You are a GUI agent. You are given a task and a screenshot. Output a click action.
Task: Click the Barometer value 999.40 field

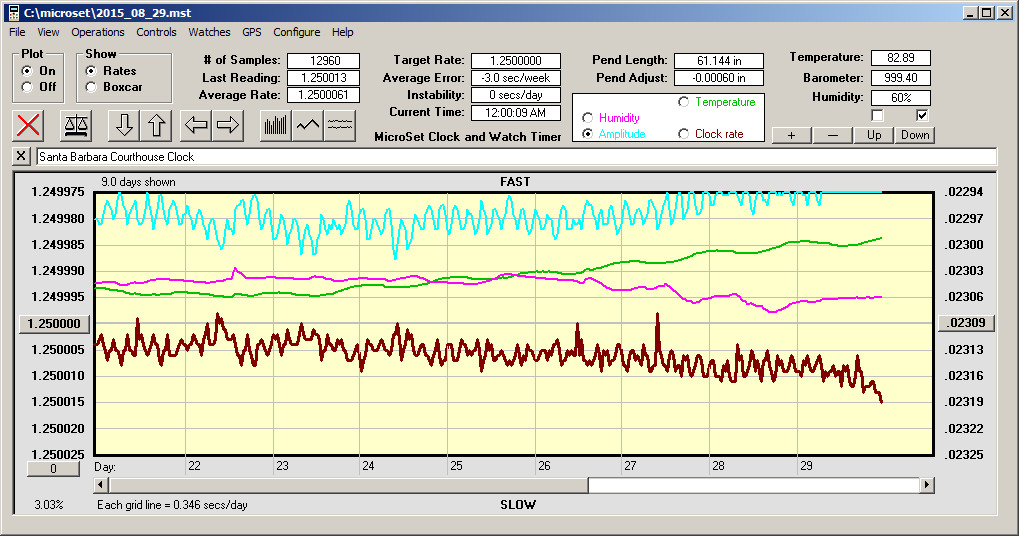901,78
